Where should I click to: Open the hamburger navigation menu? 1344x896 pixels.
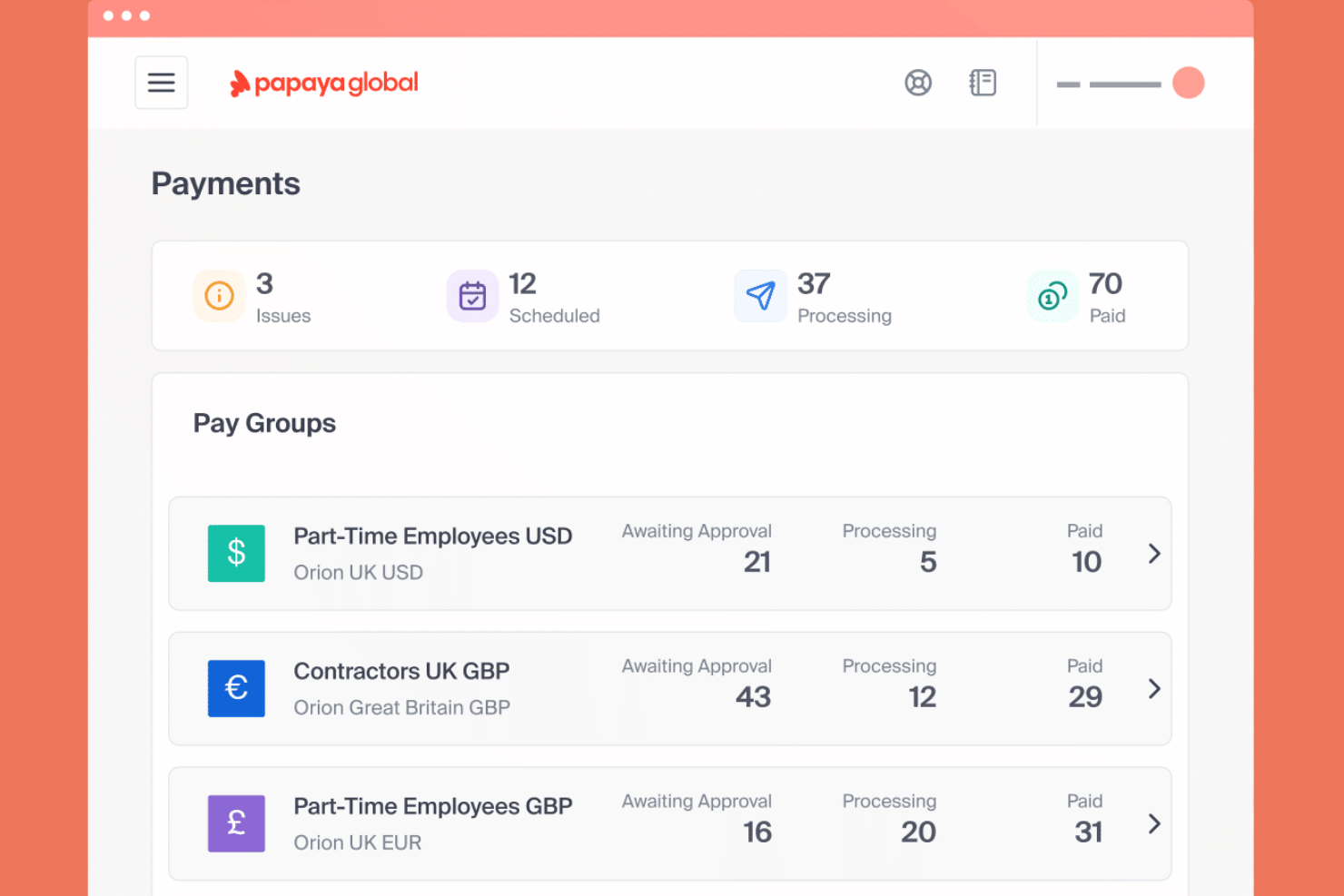tap(161, 83)
